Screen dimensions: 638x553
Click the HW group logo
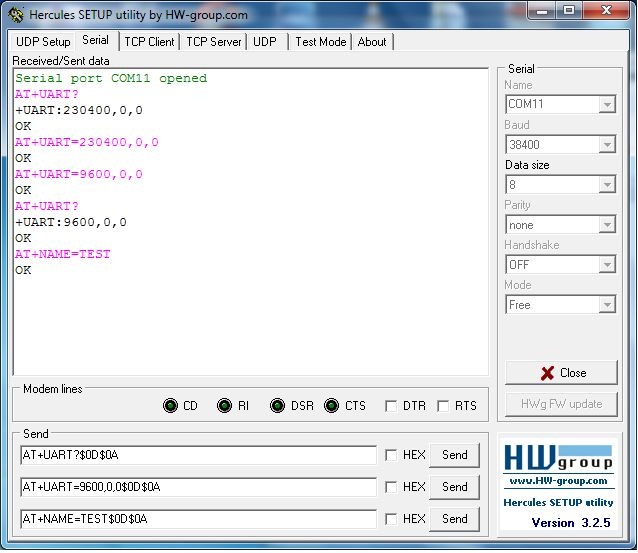558,457
